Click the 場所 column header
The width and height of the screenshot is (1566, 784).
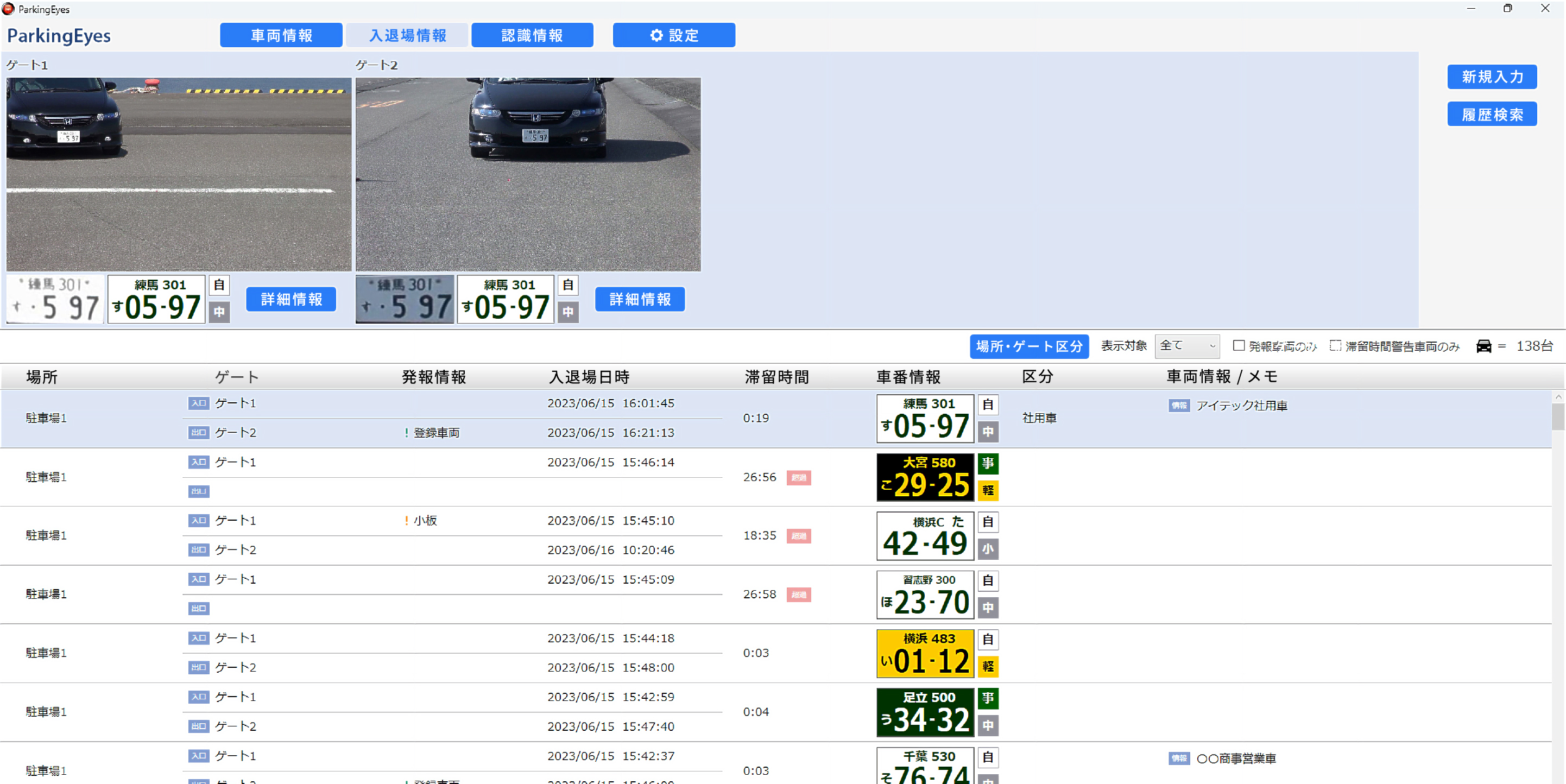[42, 377]
